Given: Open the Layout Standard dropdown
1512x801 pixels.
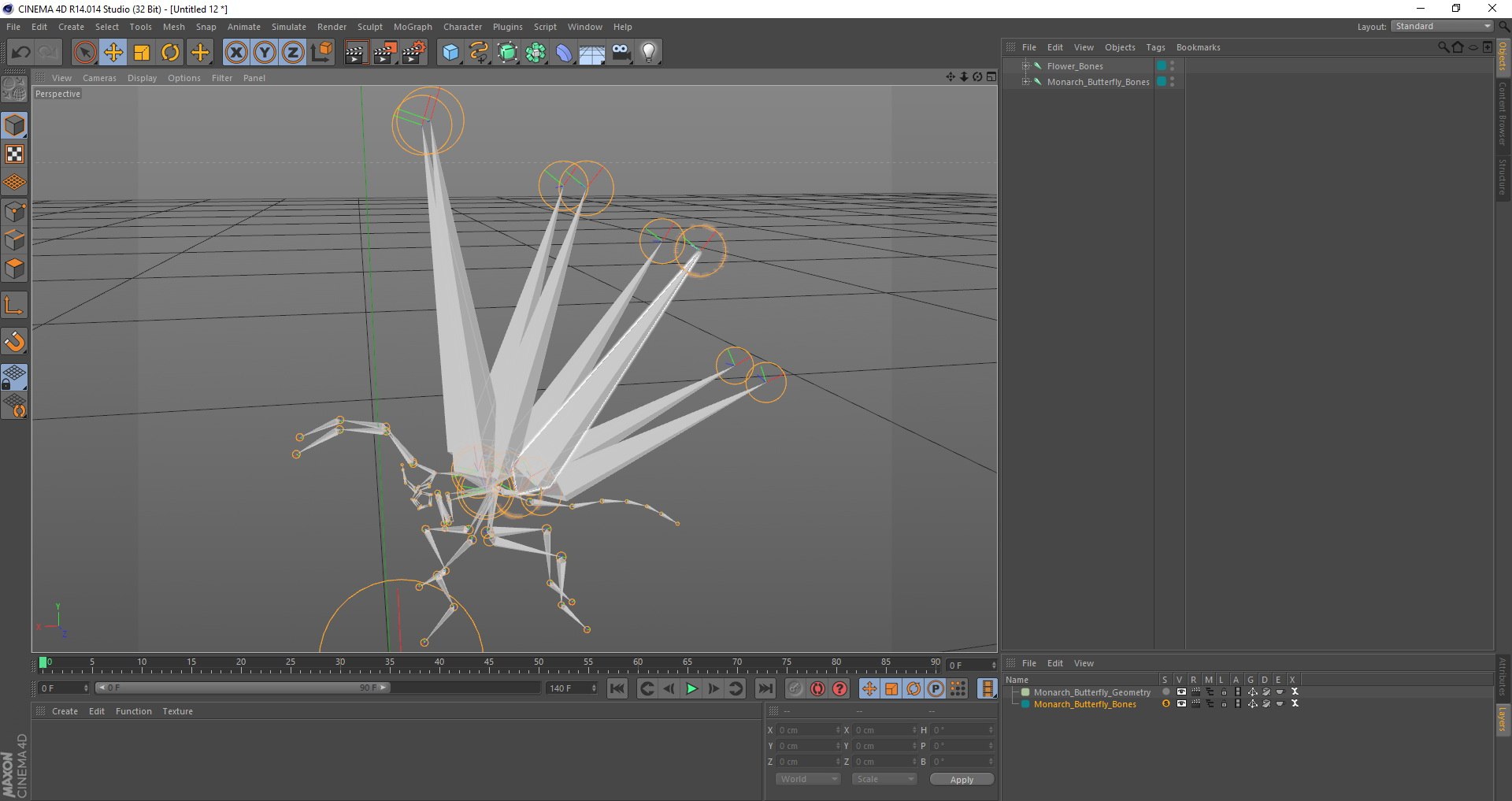Looking at the screenshot, I should [x=1442, y=27].
